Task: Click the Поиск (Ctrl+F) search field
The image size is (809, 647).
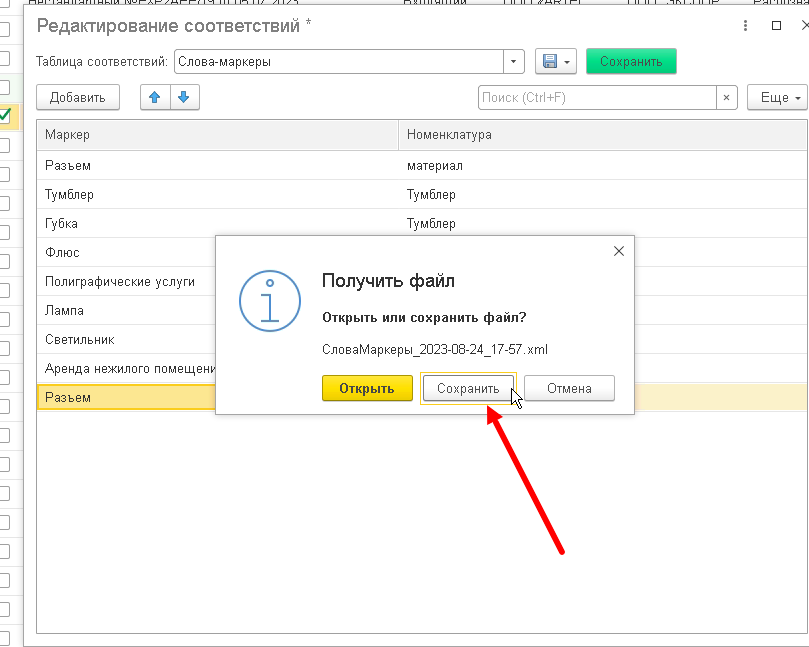Action: [597, 98]
